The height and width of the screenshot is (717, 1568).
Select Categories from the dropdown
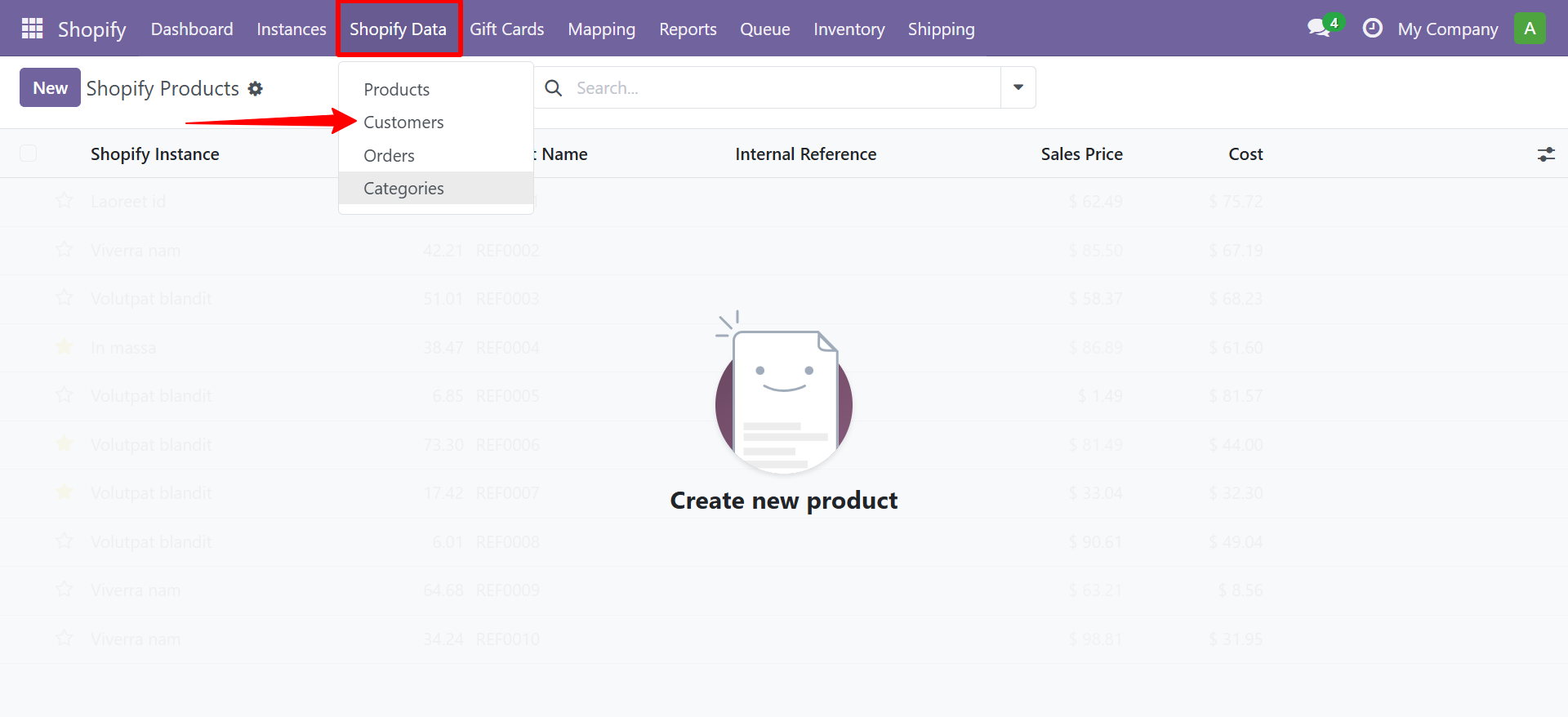click(436, 188)
